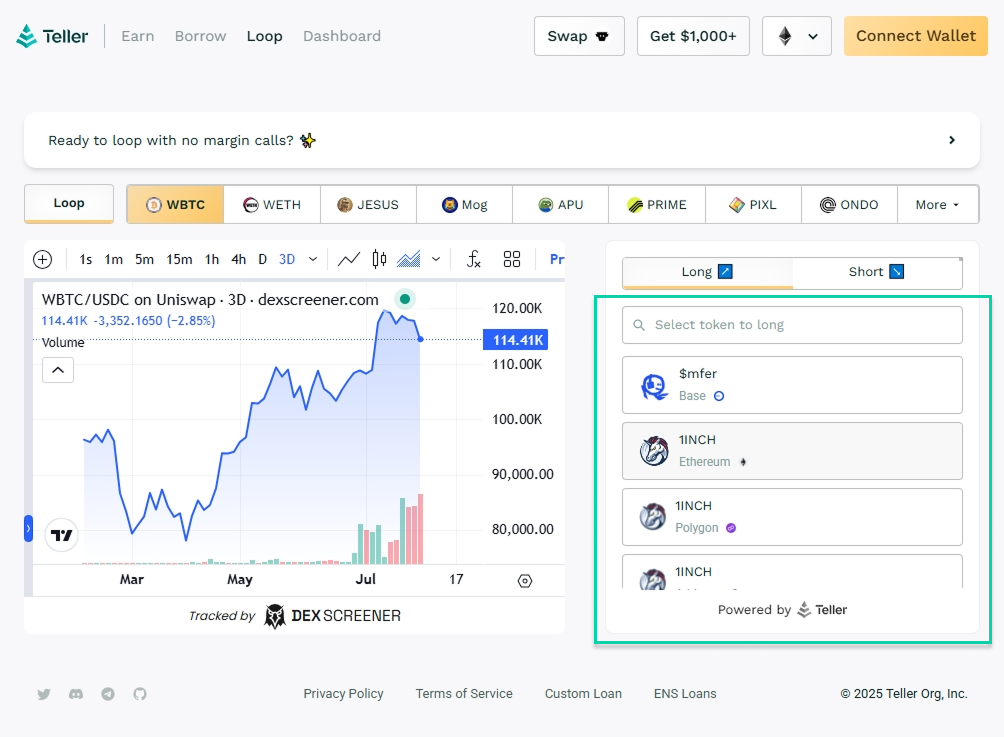Select the WBTC token tab

pyautogui.click(x=175, y=205)
